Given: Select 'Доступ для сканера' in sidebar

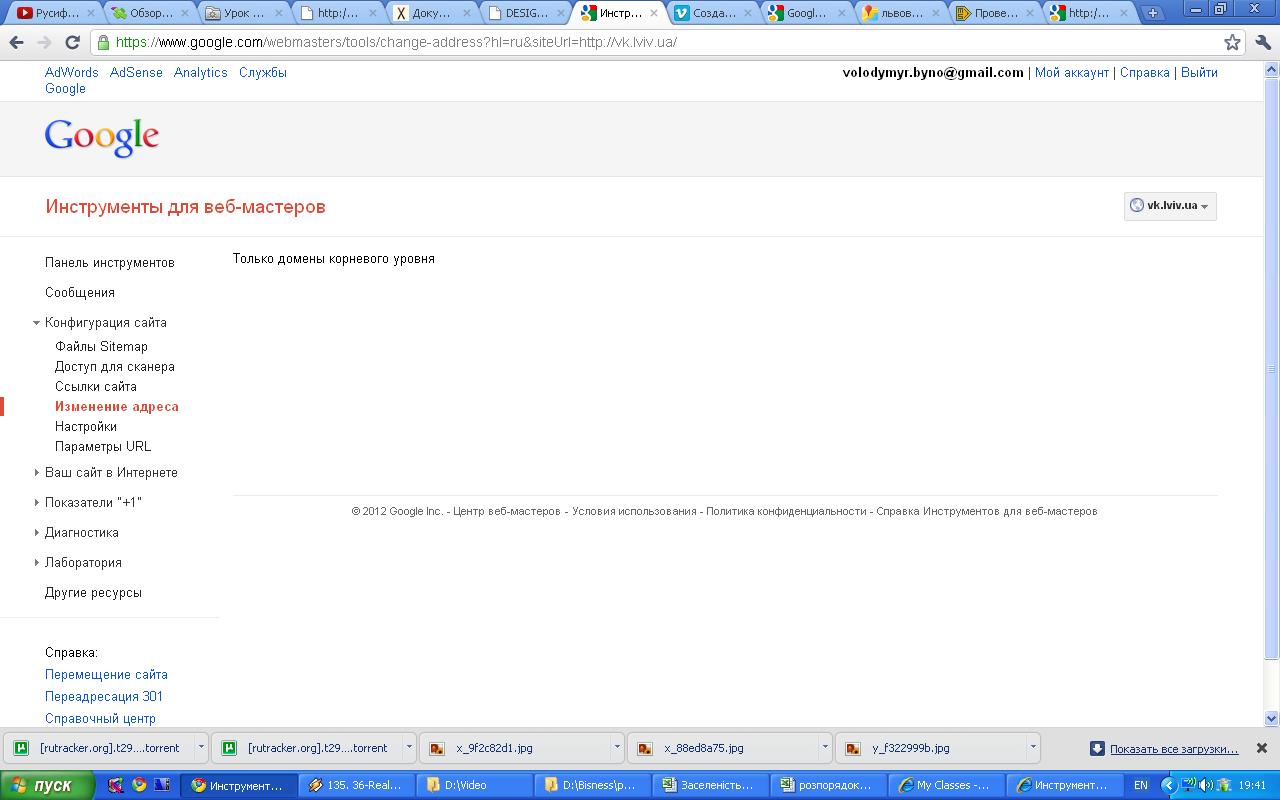Looking at the screenshot, I should (x=115, y=366).
